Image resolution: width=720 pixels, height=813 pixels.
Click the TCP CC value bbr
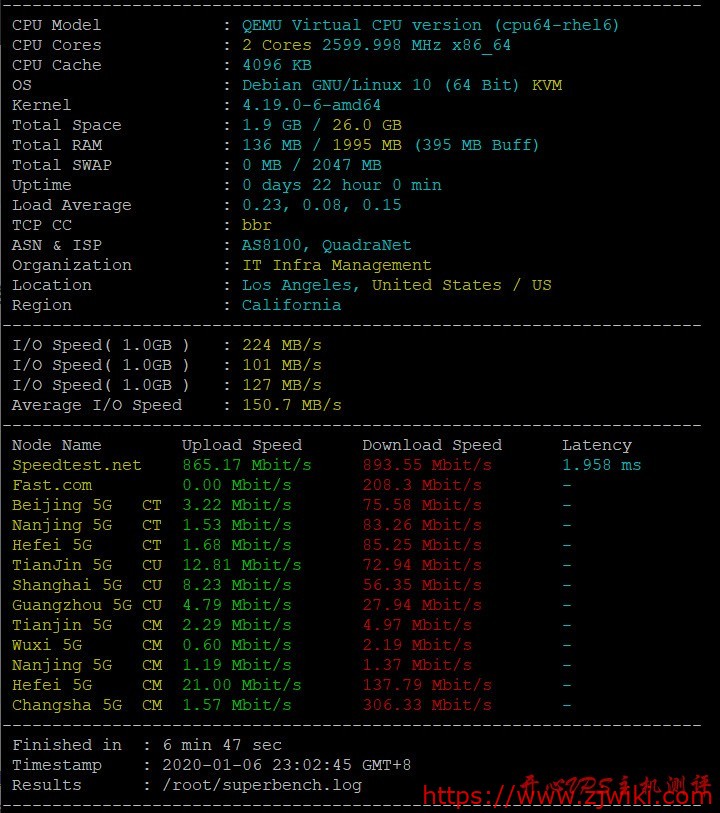click(256, 225)
